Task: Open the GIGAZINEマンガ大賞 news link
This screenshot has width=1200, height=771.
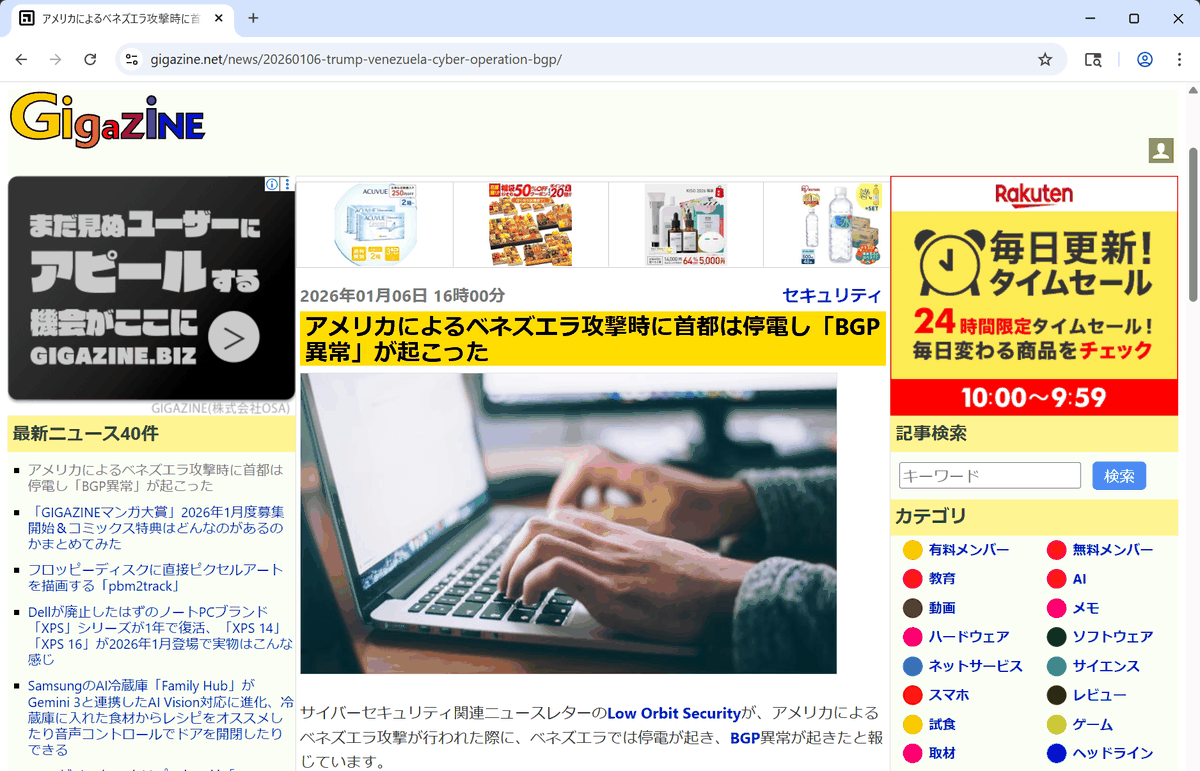Action: tap(156, 527)
